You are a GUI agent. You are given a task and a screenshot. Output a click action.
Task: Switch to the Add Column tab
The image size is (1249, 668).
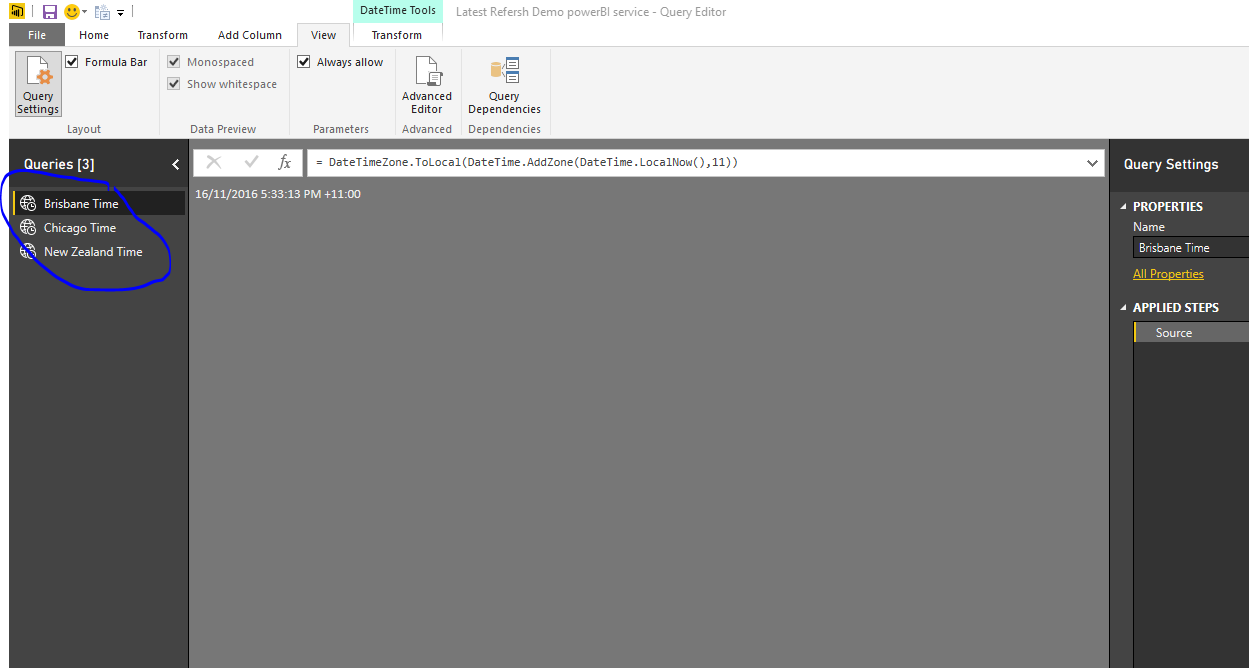[x=250, y=35]
